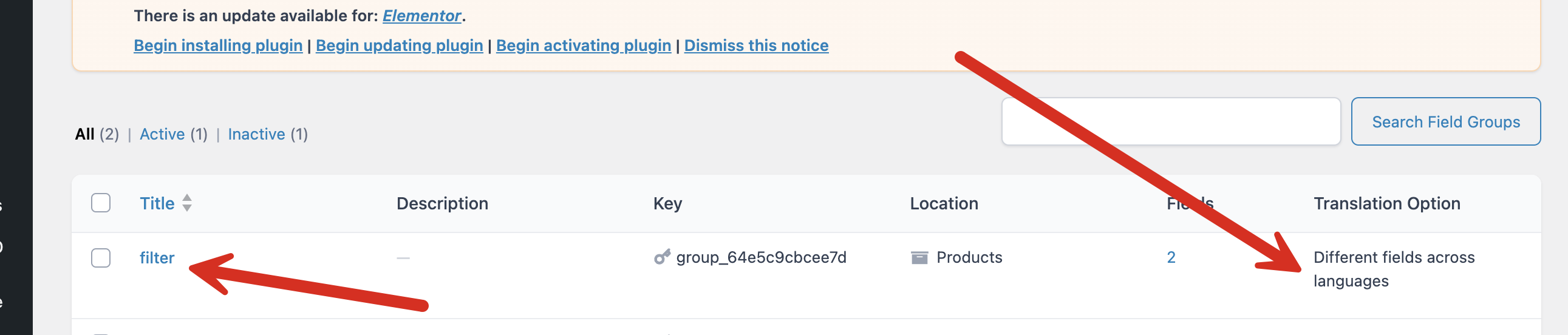Click Begin installing plugin link
Screen dimensions: 1568x335
point(218,46)
